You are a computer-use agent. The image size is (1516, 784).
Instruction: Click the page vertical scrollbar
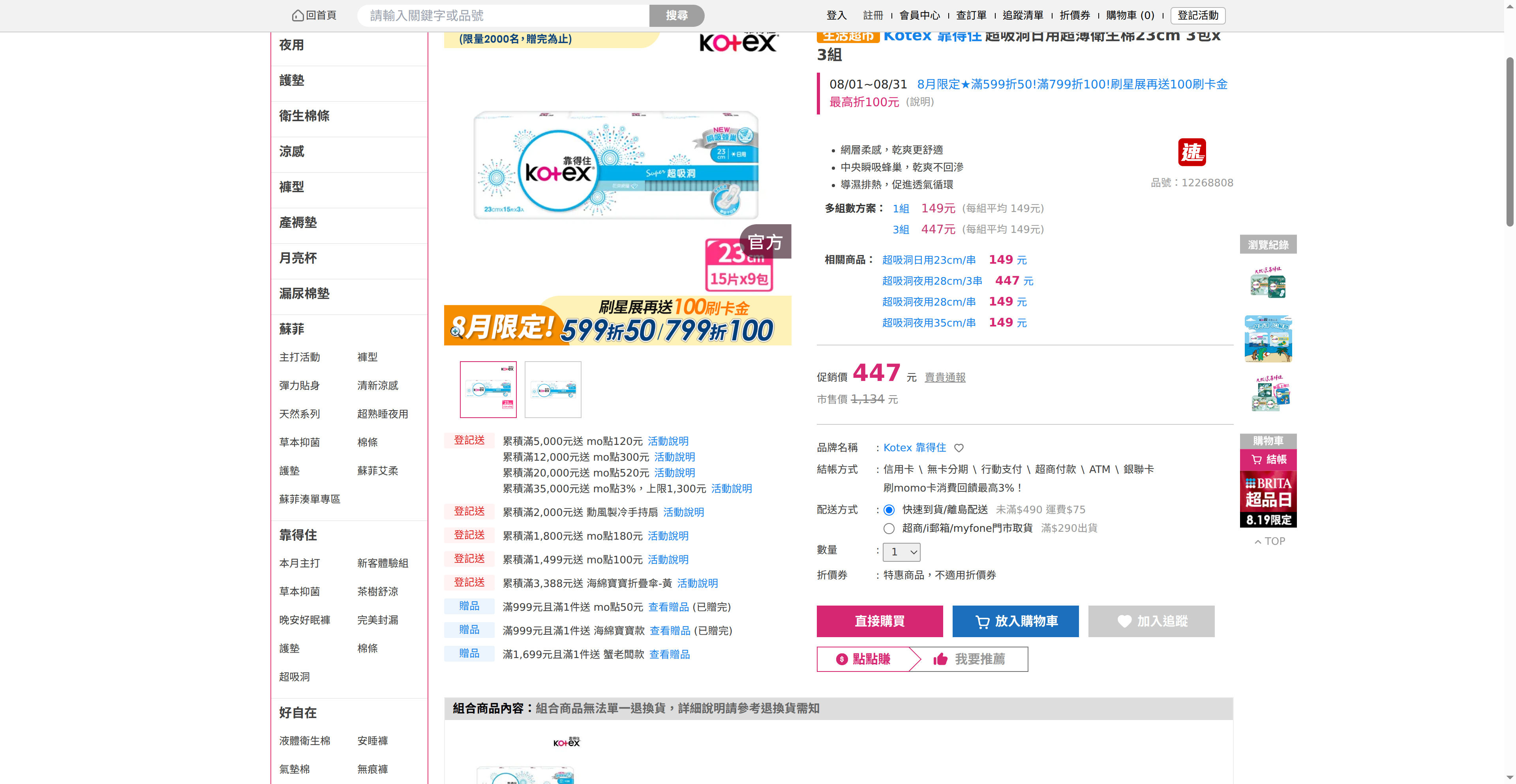(1510, 141)
